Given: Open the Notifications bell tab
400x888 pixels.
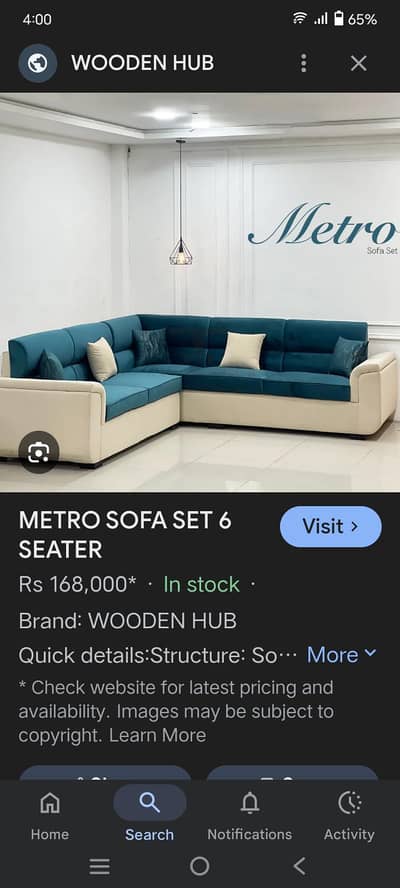Looking at the screenshot, I should [249, 816].
